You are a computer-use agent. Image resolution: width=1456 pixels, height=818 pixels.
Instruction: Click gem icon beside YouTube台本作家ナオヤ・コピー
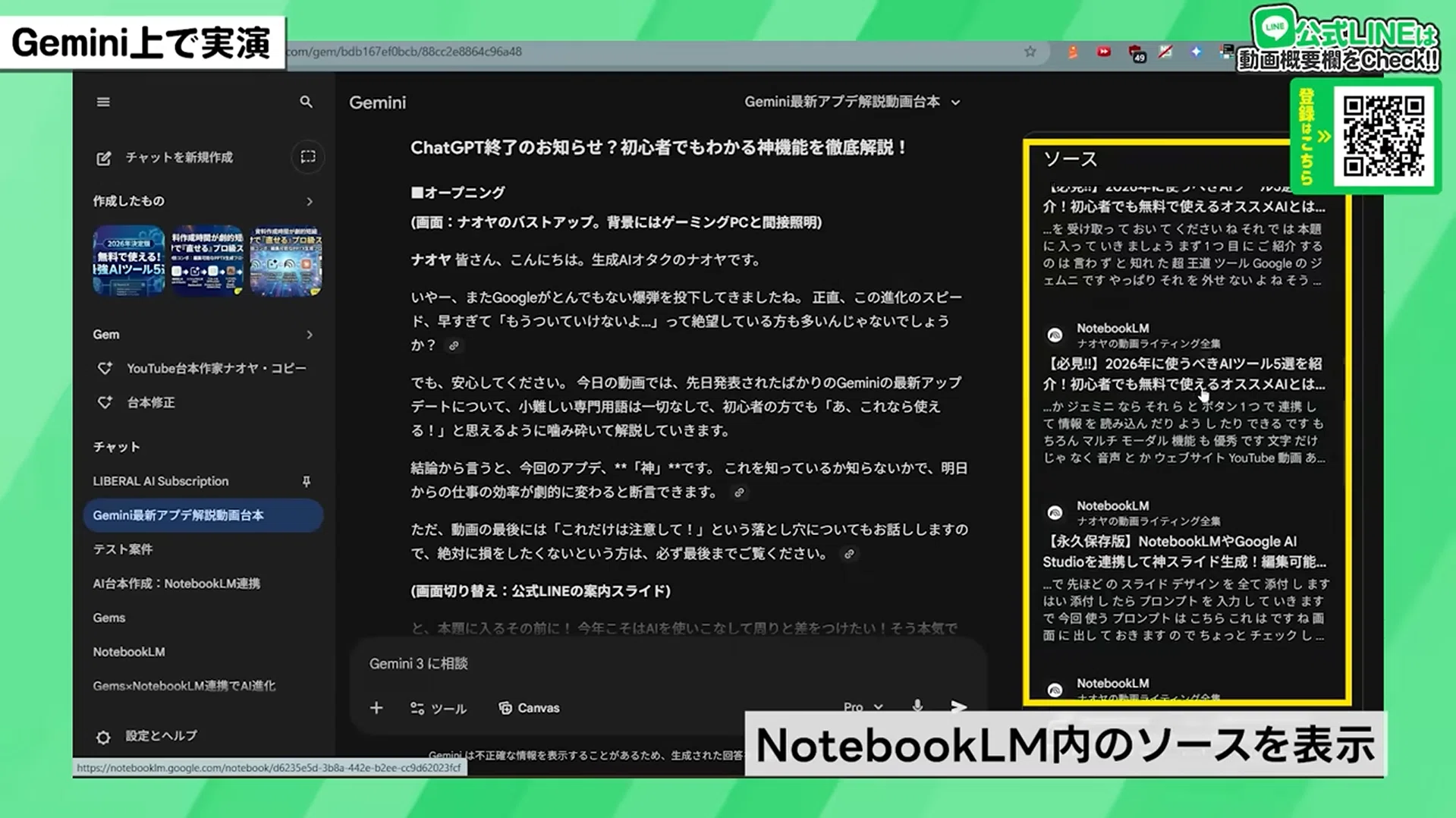click(105, 368)
